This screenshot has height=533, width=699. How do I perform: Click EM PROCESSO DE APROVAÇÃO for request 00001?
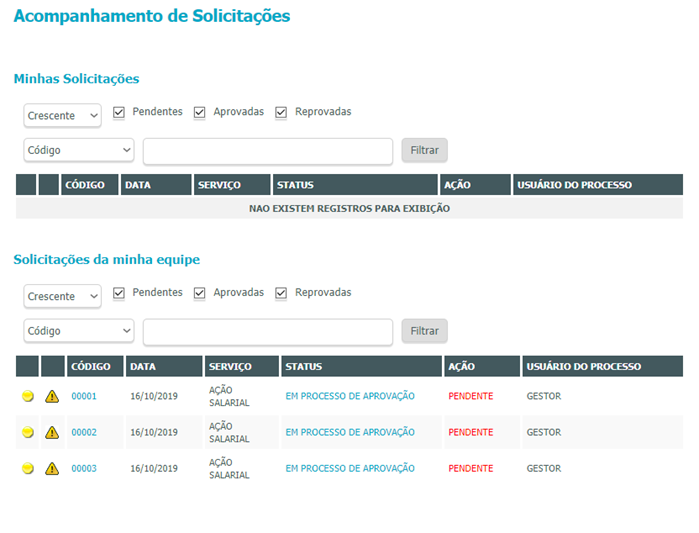coord(350,396)
